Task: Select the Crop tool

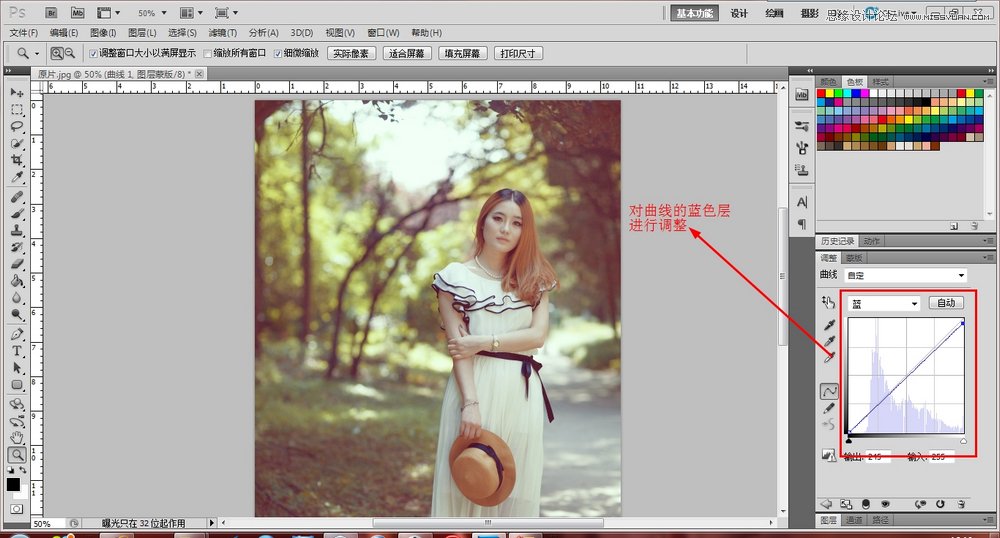Action: 17,160
